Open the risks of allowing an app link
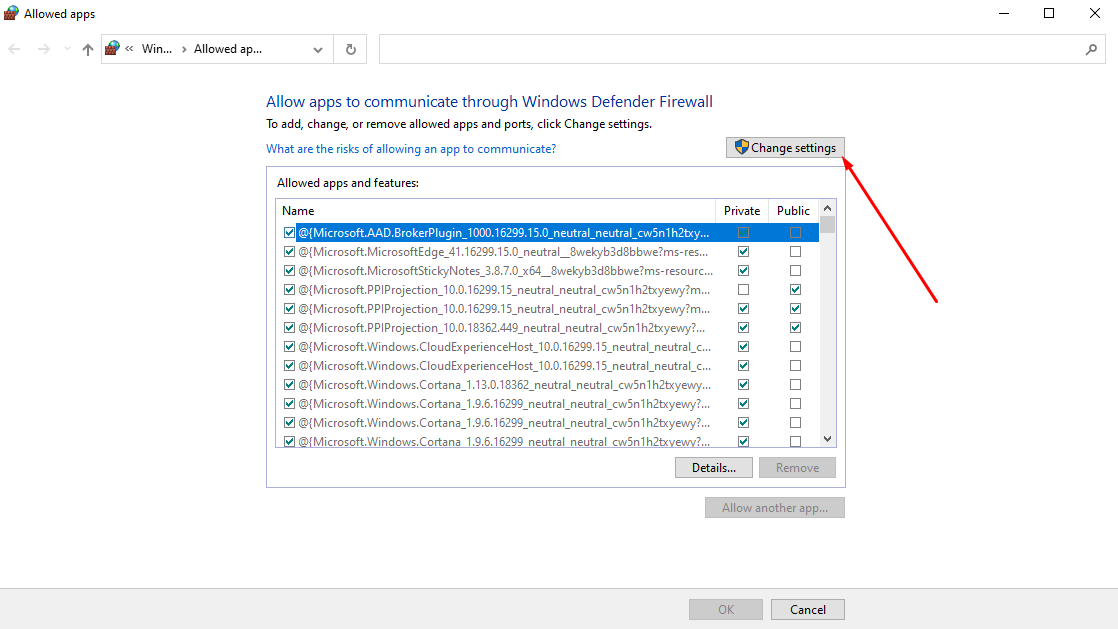The height and width of the screenshot is (629, 1118). pos(411,148)
